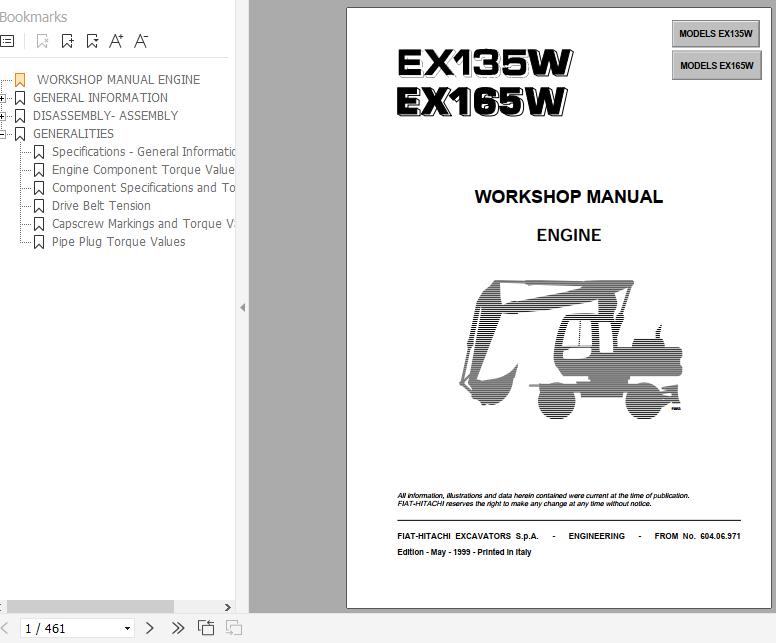Open Component Specifications and Torque bookmark
Screen dimensions: 776x643
tap(144, 188)
